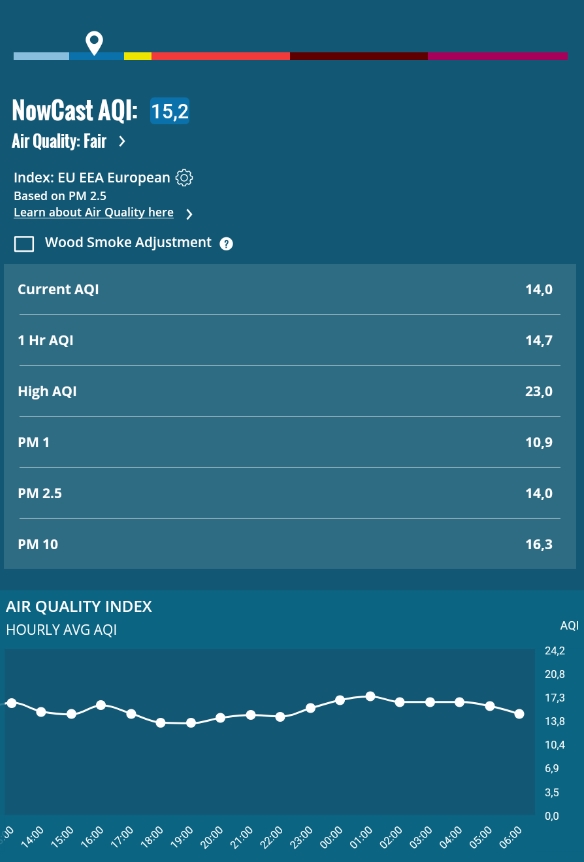Select the 19:00 data point on chart
Image resolution: width=584 pixels, height=862 pixels.
[x=191, y=723]
